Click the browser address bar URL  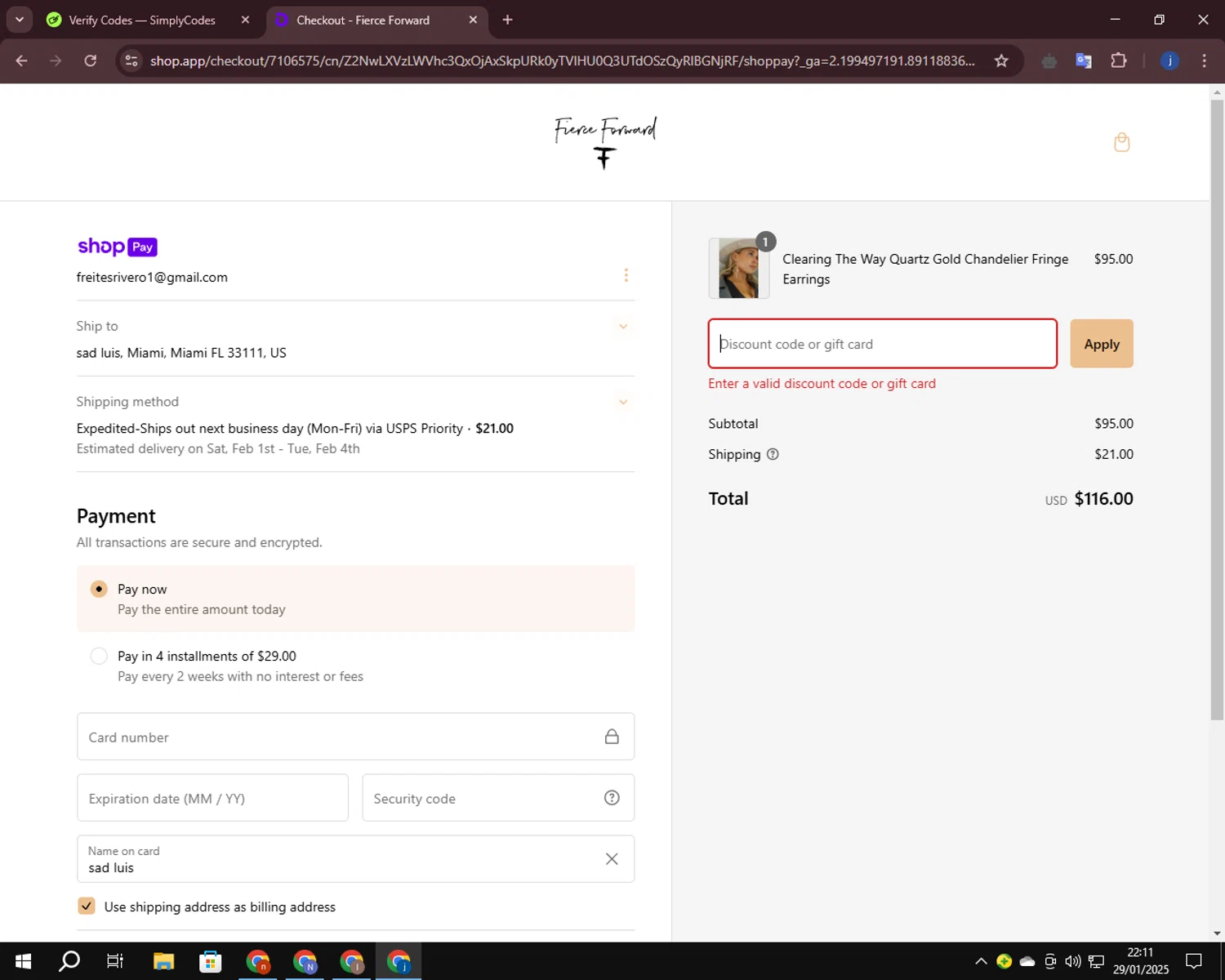pos(563,60)
